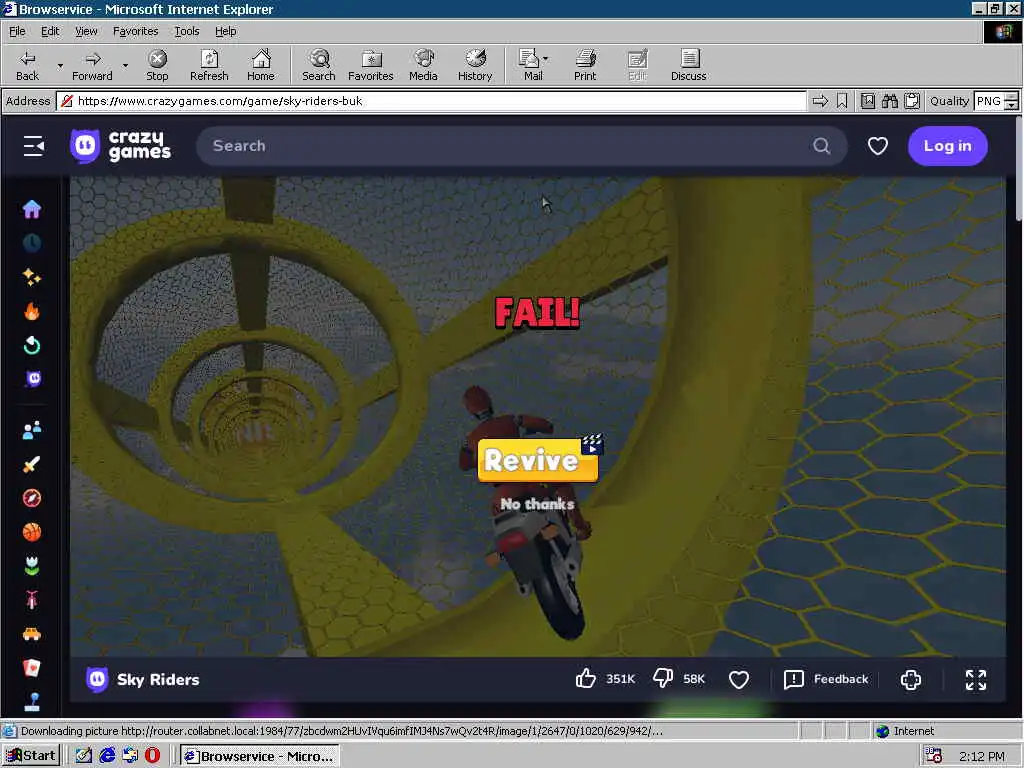Open Multiplayer people icon in sidebar
The height and width of the screenshot is (768, 1024).
[32, 430]
